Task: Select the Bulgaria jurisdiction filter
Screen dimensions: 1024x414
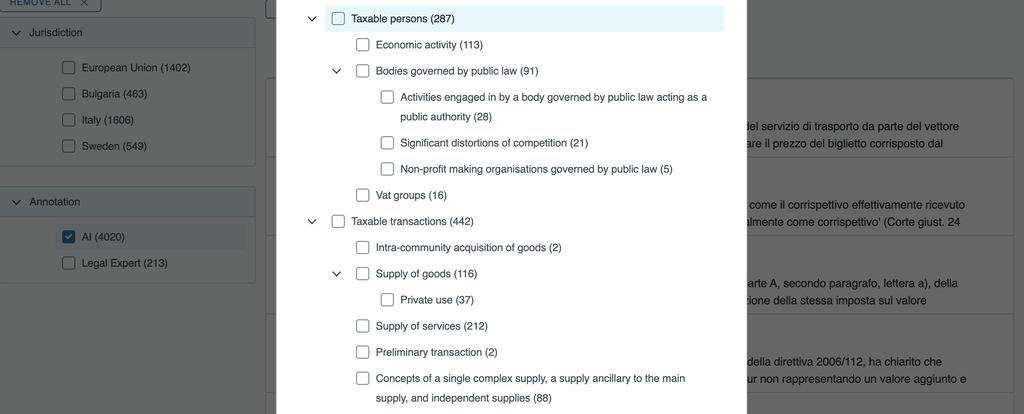Action: (x=69, y=94)
